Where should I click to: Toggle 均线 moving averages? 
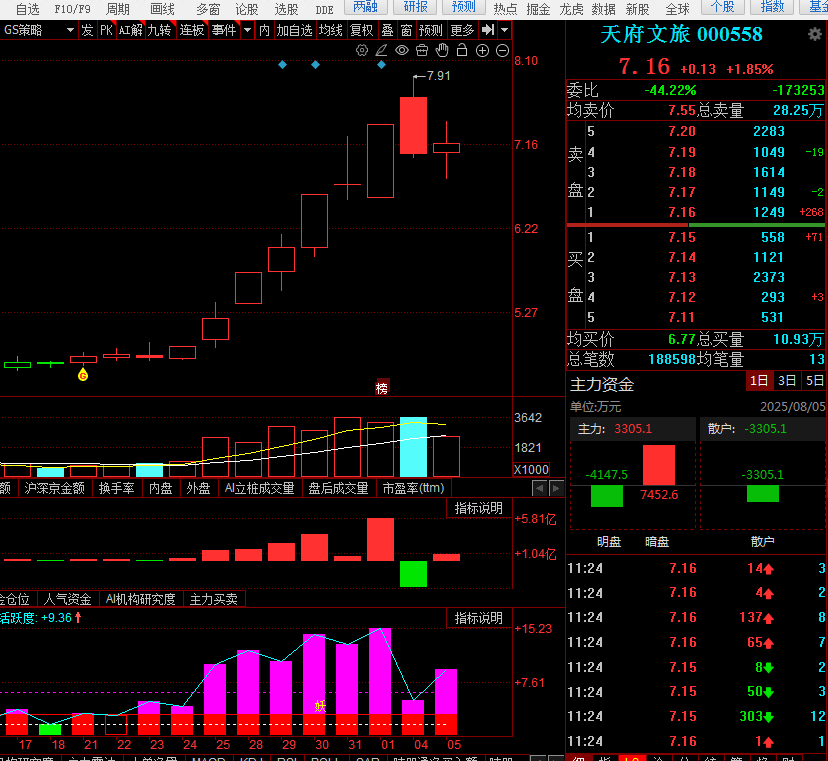pos(331,30)
